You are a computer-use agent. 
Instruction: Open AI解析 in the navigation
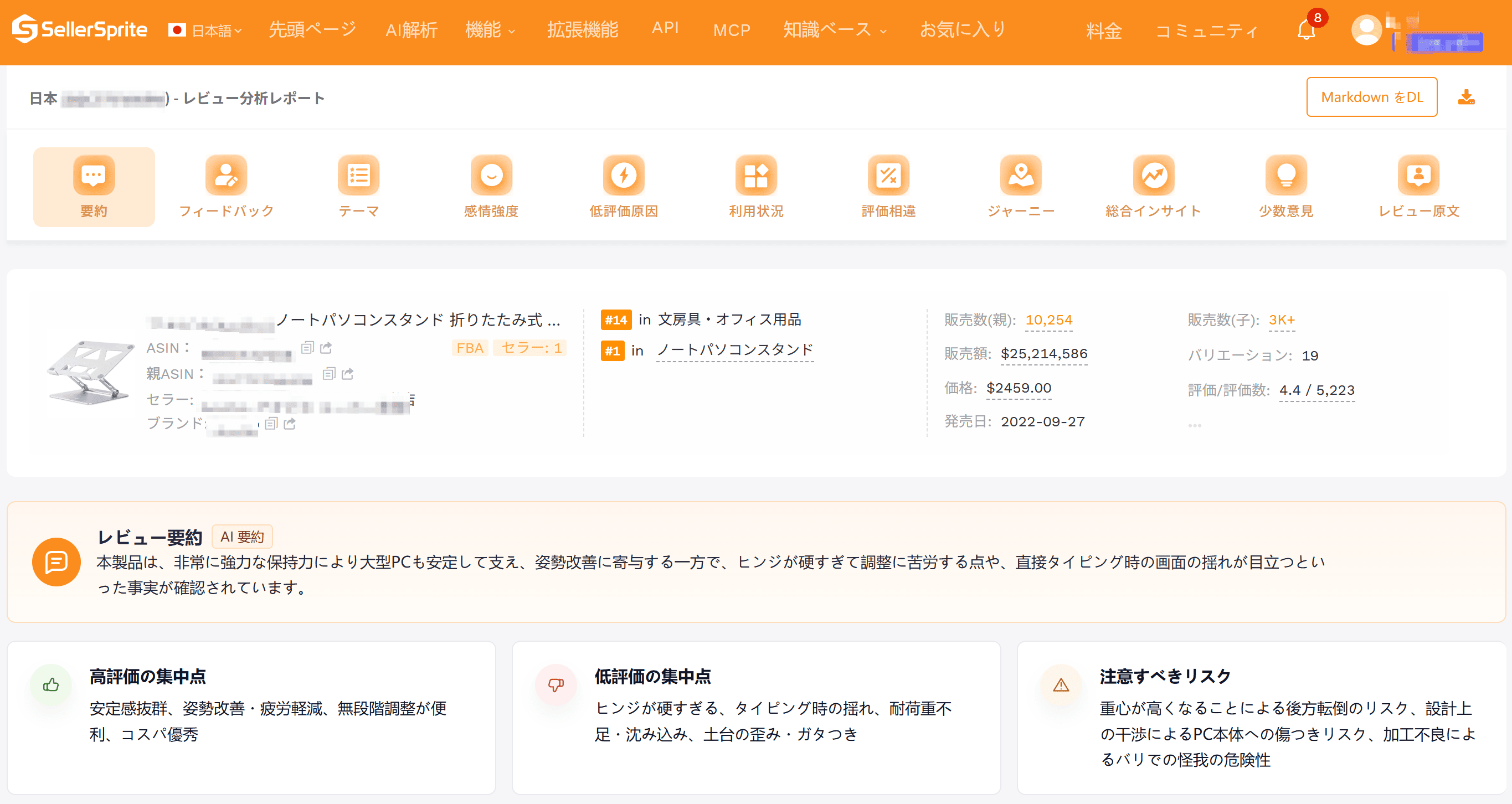(x=412, y=30)
